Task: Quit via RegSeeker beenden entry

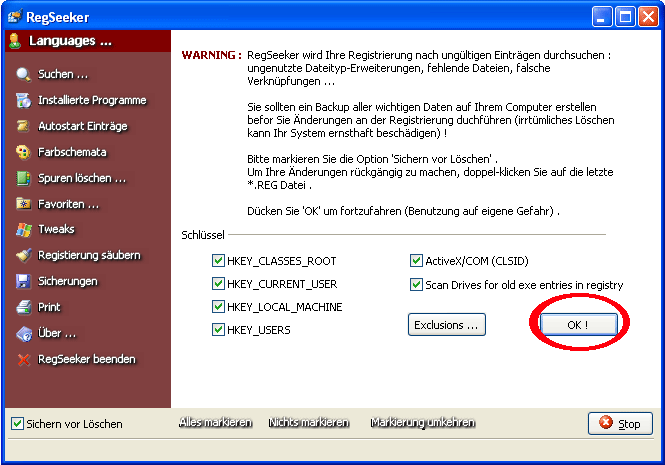Action: pos(87,359)
